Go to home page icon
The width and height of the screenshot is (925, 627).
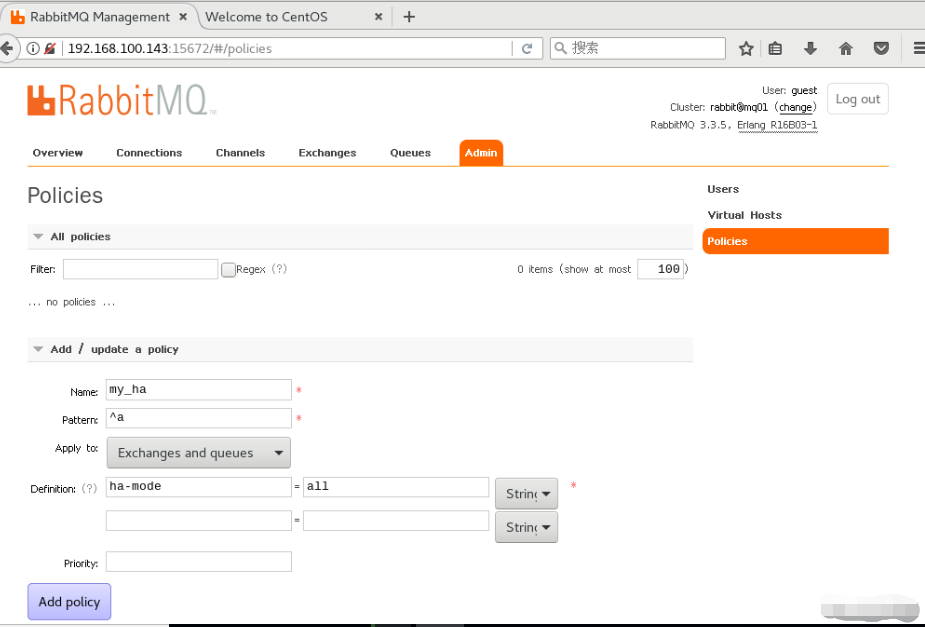845,48
